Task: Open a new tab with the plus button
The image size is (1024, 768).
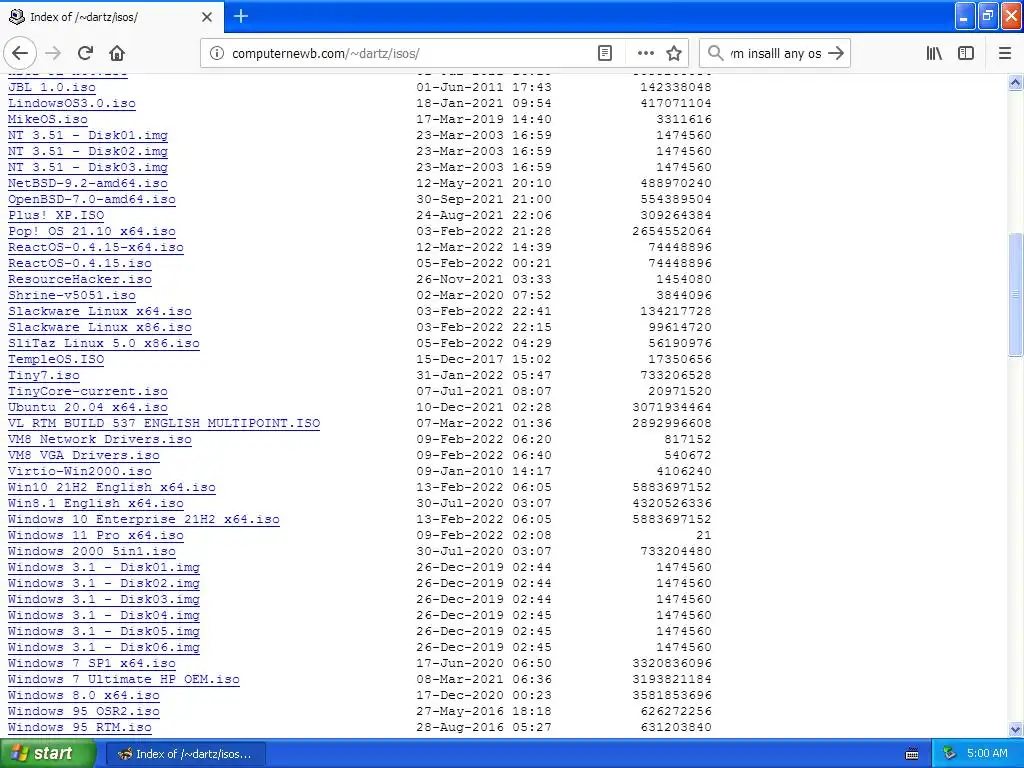Action: (241, 16)
